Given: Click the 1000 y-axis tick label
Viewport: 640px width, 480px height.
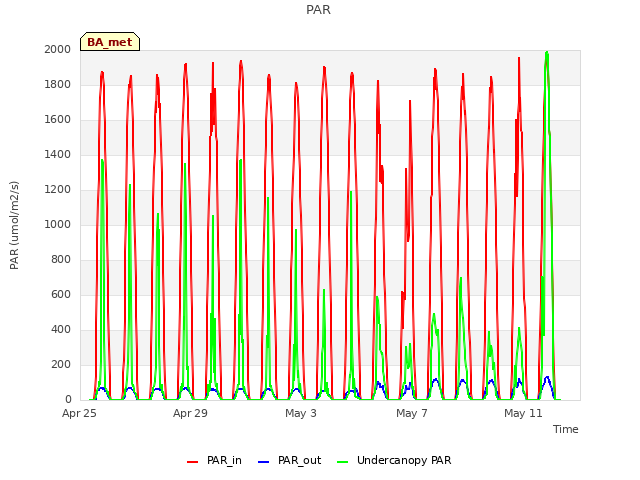Looking at the screenshot, I should pyautogui.click(x=58, y=224).
